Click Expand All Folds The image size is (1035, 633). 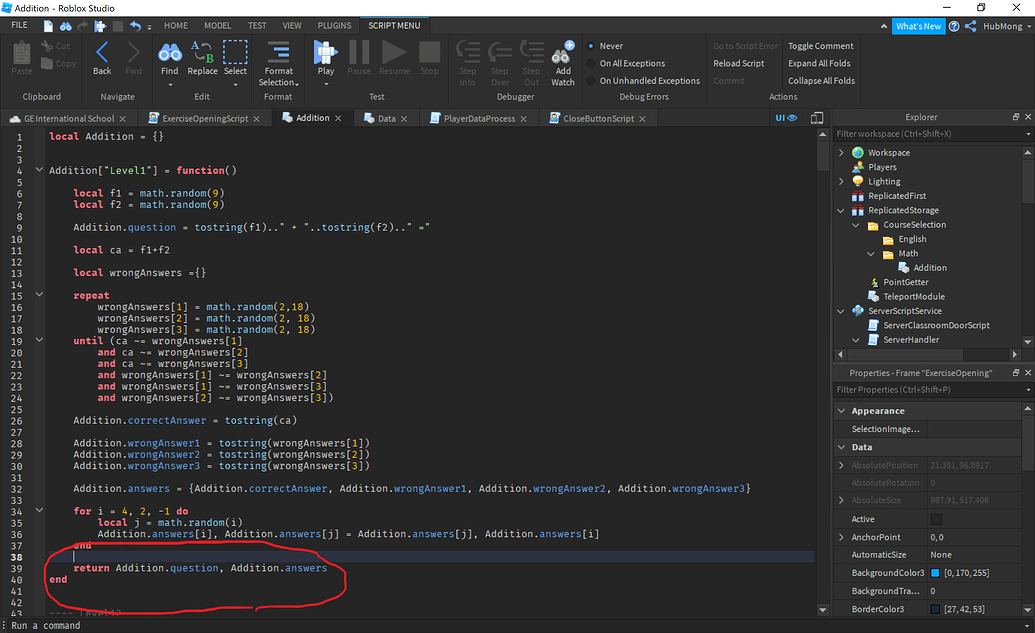[819, 63]
